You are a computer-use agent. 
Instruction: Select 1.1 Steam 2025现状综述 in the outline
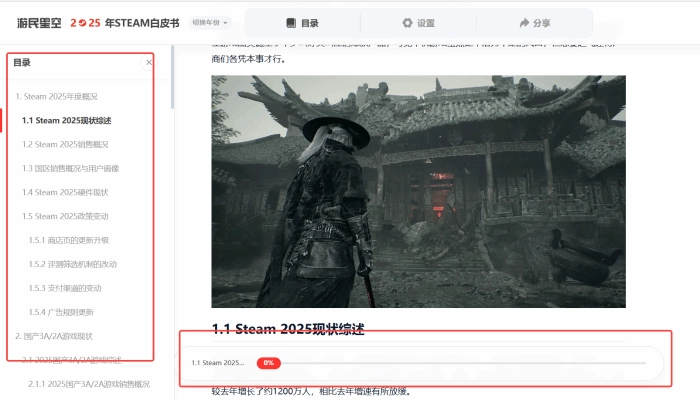(67, 120)
